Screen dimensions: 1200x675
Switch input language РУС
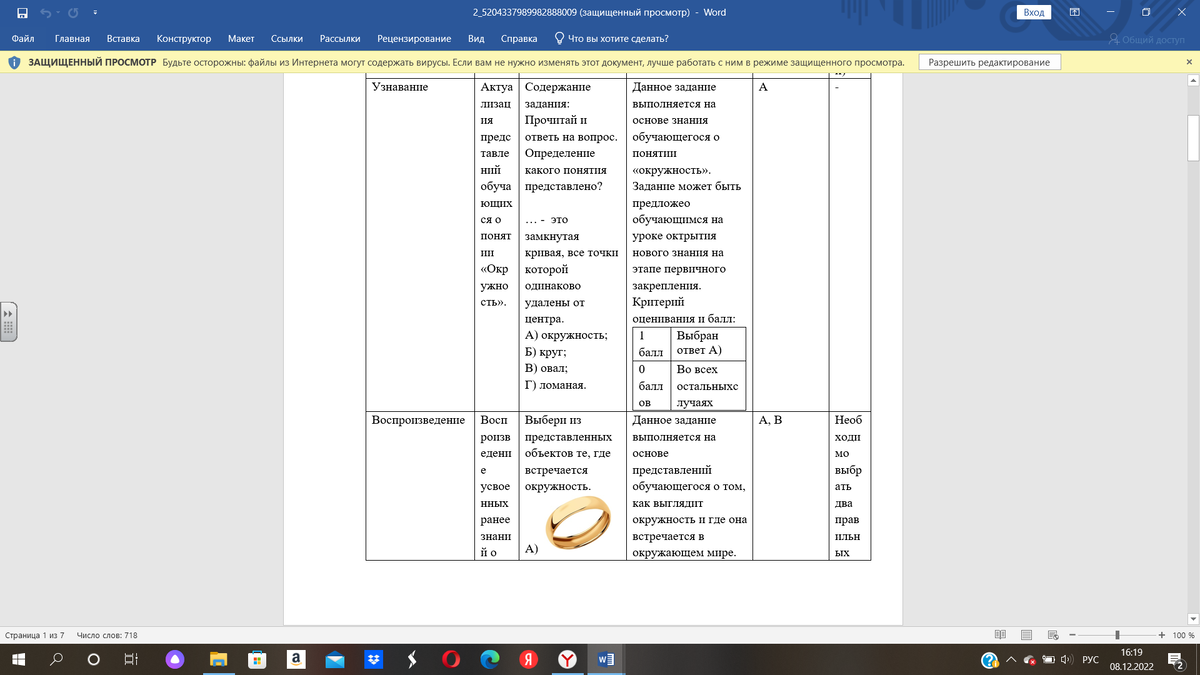1091,660
